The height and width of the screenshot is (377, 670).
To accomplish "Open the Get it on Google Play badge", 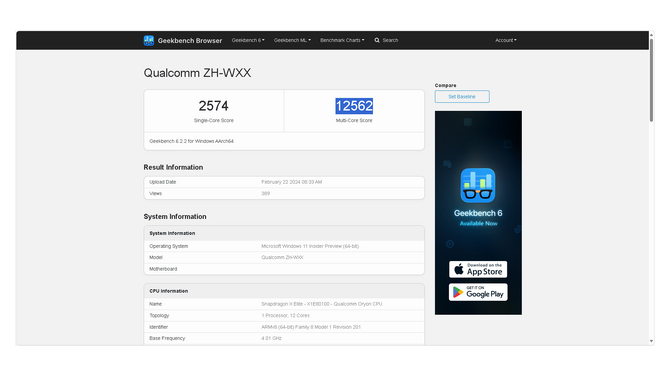I will (478, 292).
